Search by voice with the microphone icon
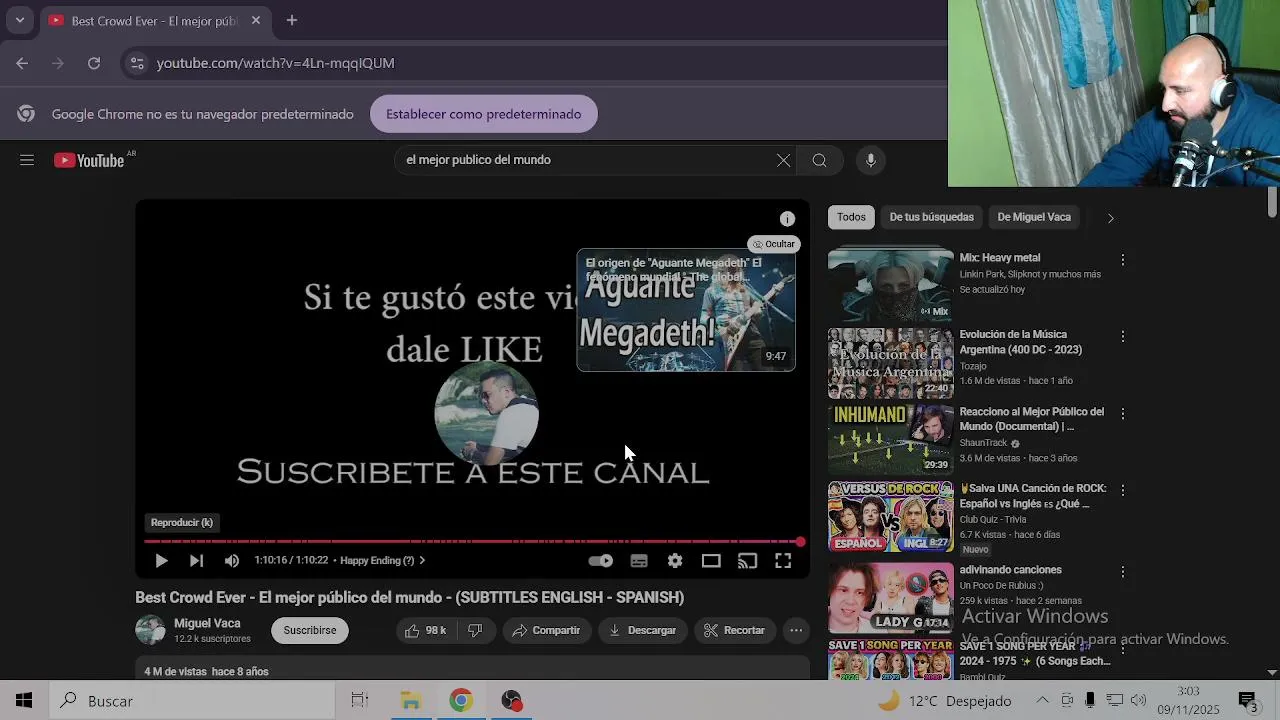The image size is (1280, 720). [x=871, y=160]
